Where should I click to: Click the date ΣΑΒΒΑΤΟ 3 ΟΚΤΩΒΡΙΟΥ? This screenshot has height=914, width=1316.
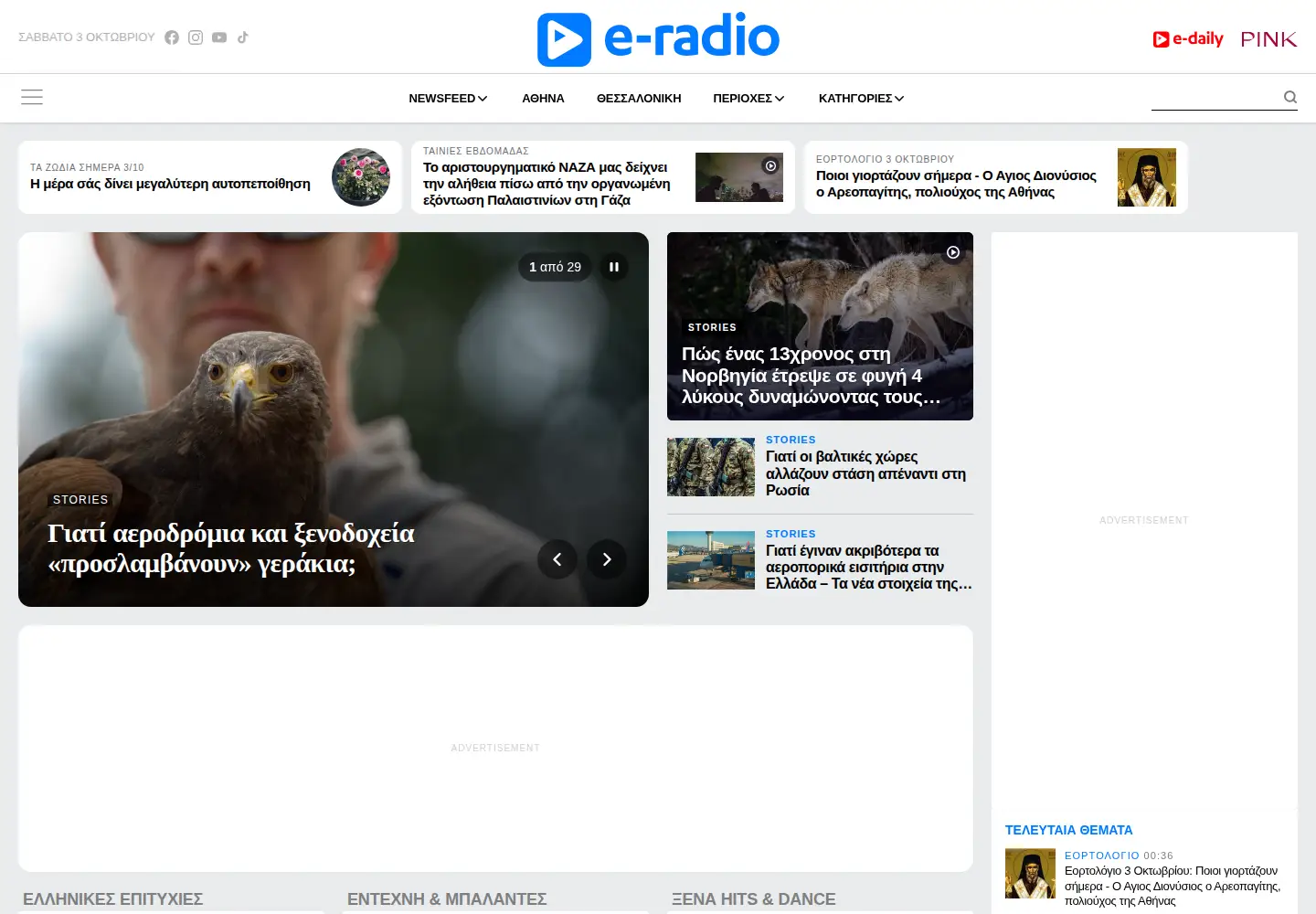pos(87,37)
